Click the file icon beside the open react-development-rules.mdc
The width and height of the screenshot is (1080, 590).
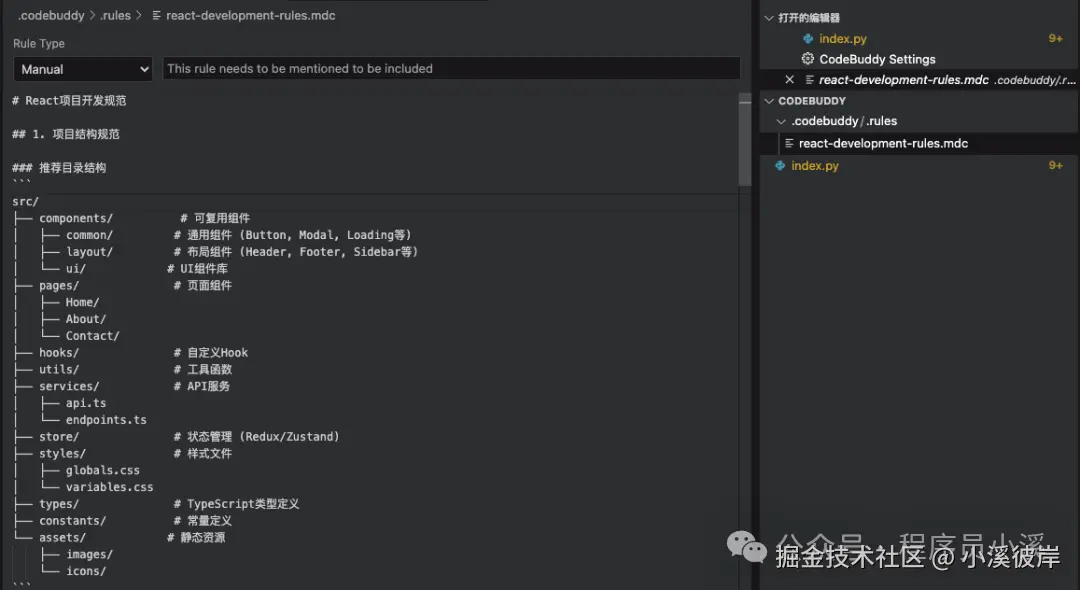point(810,80)
